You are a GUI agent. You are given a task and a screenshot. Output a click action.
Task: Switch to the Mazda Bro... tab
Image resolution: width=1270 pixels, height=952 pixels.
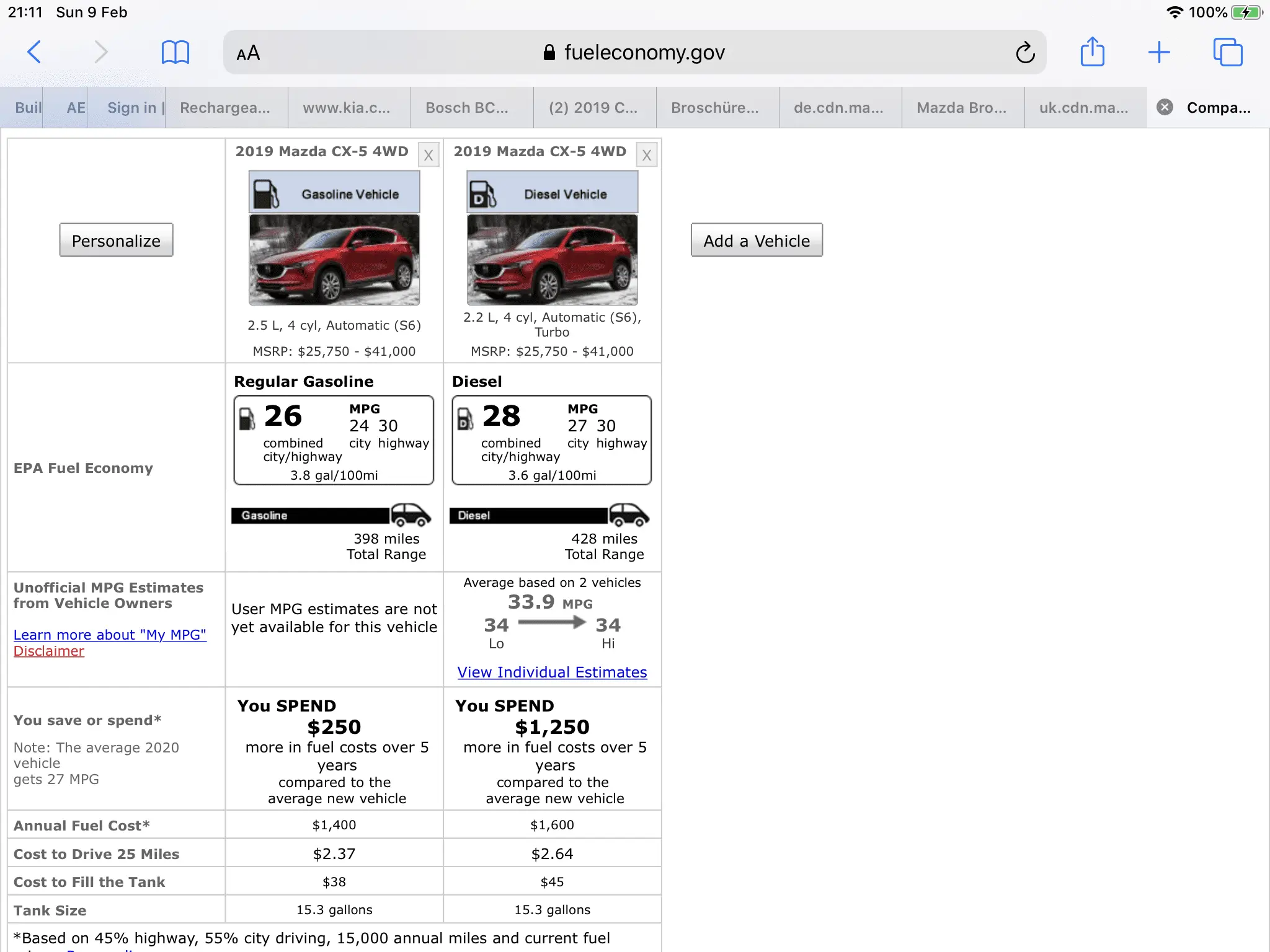coord(962,108)
